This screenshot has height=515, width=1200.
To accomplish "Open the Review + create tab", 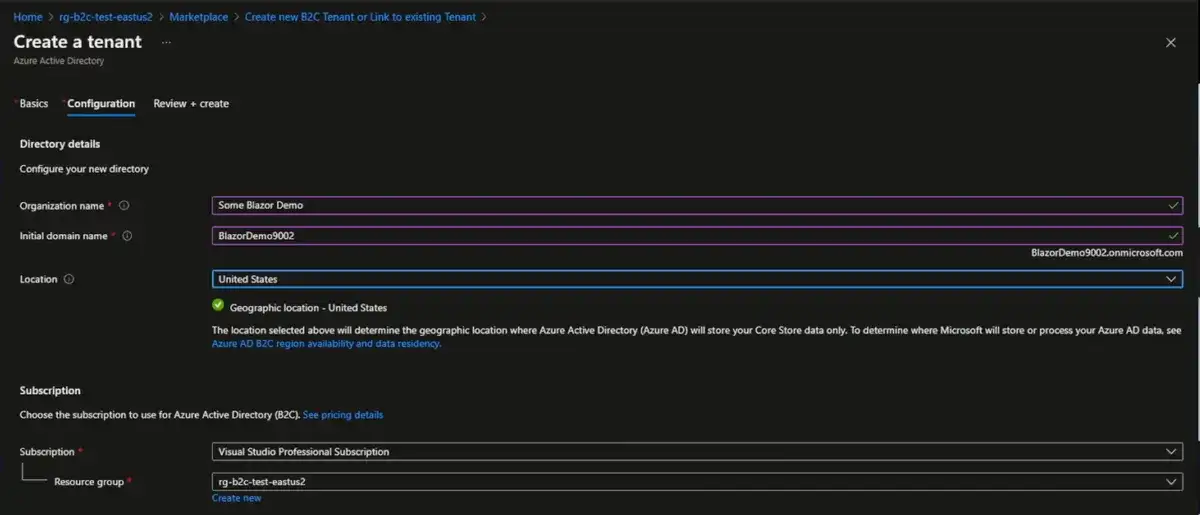I will [x=191, y=104].
